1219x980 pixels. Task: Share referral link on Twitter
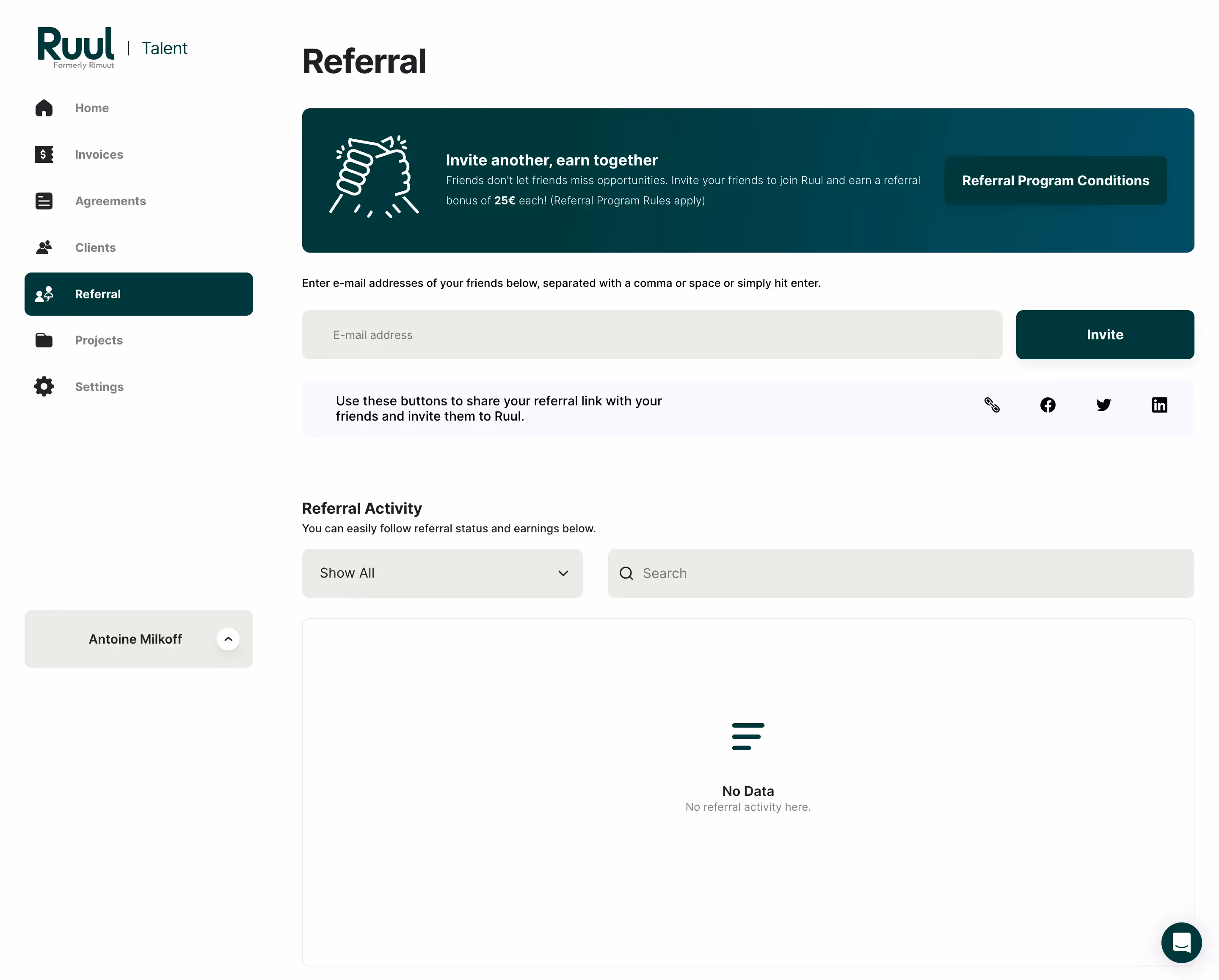1103,405
